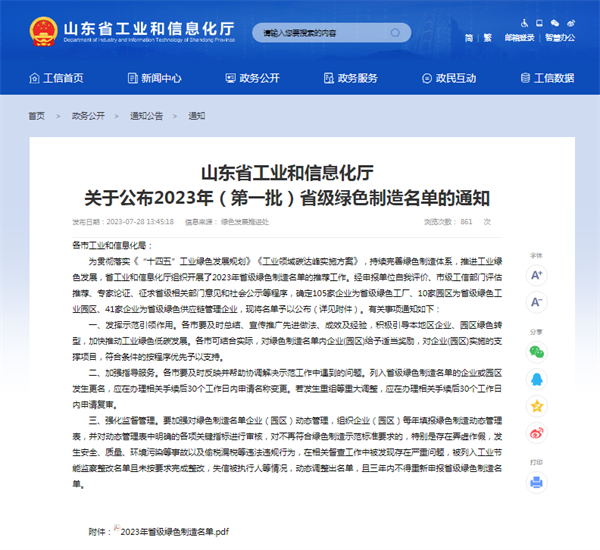
Task: Go to 政务服务 navigation menu
Action: click(x=349, y=78)
